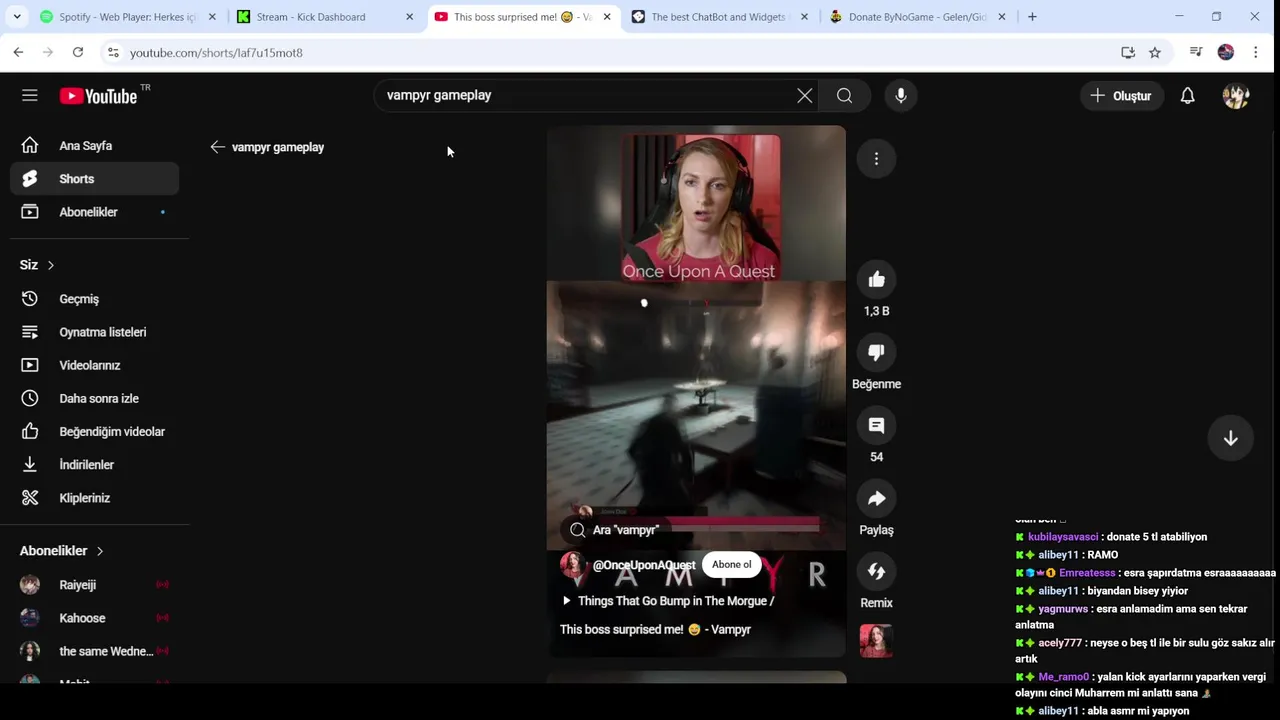Image resolution: width=1280 pixels, height=720 pixels.
Task: Open Videolarınız
Action: pos(95,365)
